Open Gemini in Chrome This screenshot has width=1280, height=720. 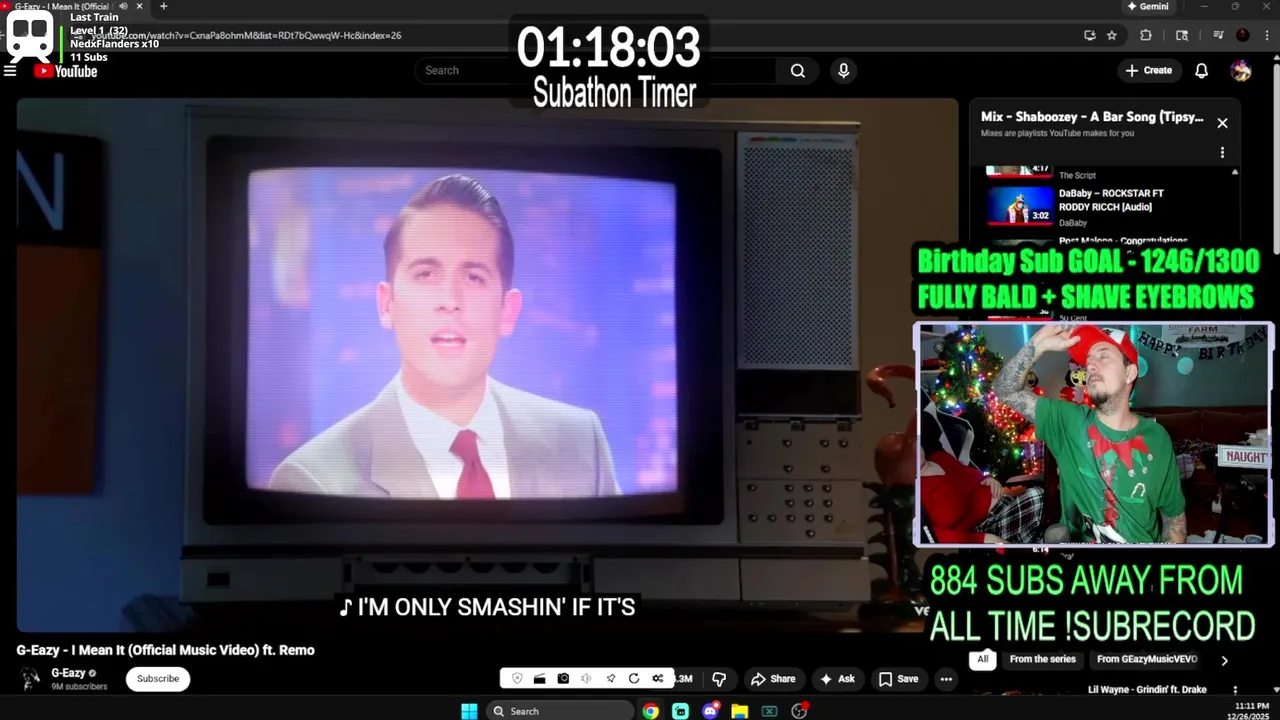point(1147,6)
